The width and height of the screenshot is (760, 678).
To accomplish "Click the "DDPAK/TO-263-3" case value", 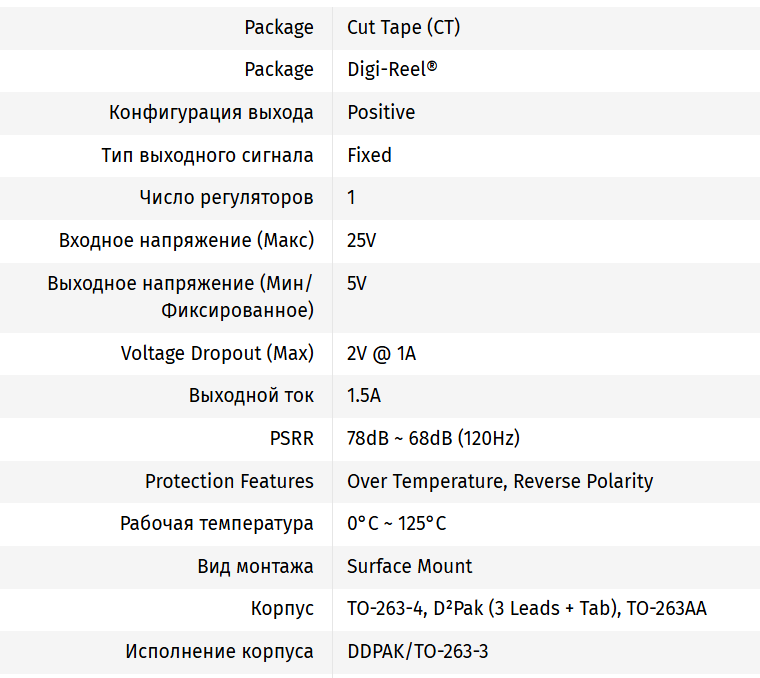I will pos(417,651).
